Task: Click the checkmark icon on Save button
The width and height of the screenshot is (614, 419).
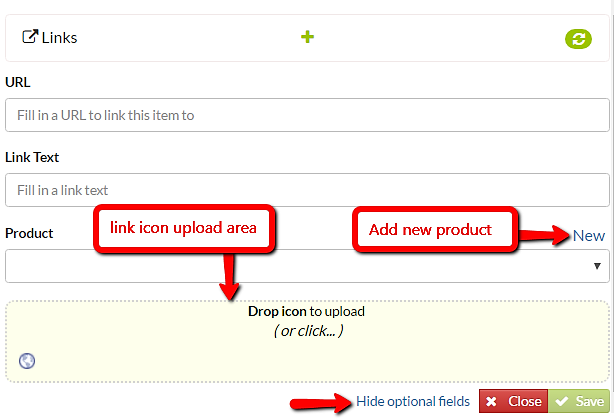Action: [563, 402]
